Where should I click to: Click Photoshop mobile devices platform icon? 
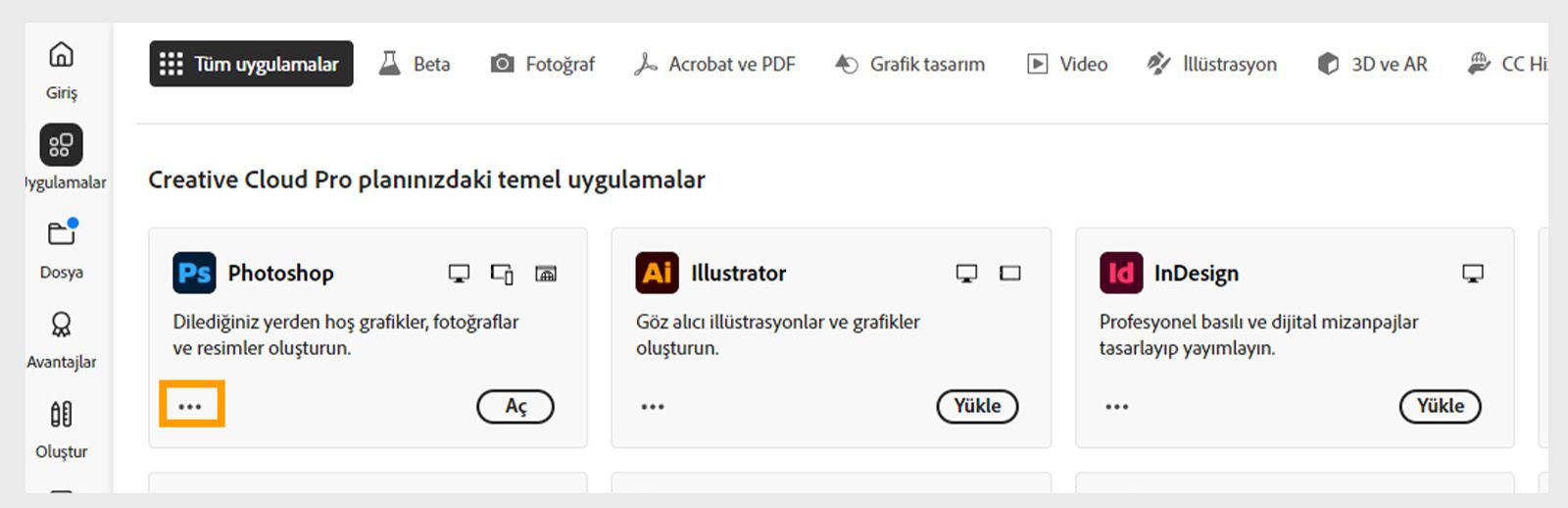coord(502,274)
